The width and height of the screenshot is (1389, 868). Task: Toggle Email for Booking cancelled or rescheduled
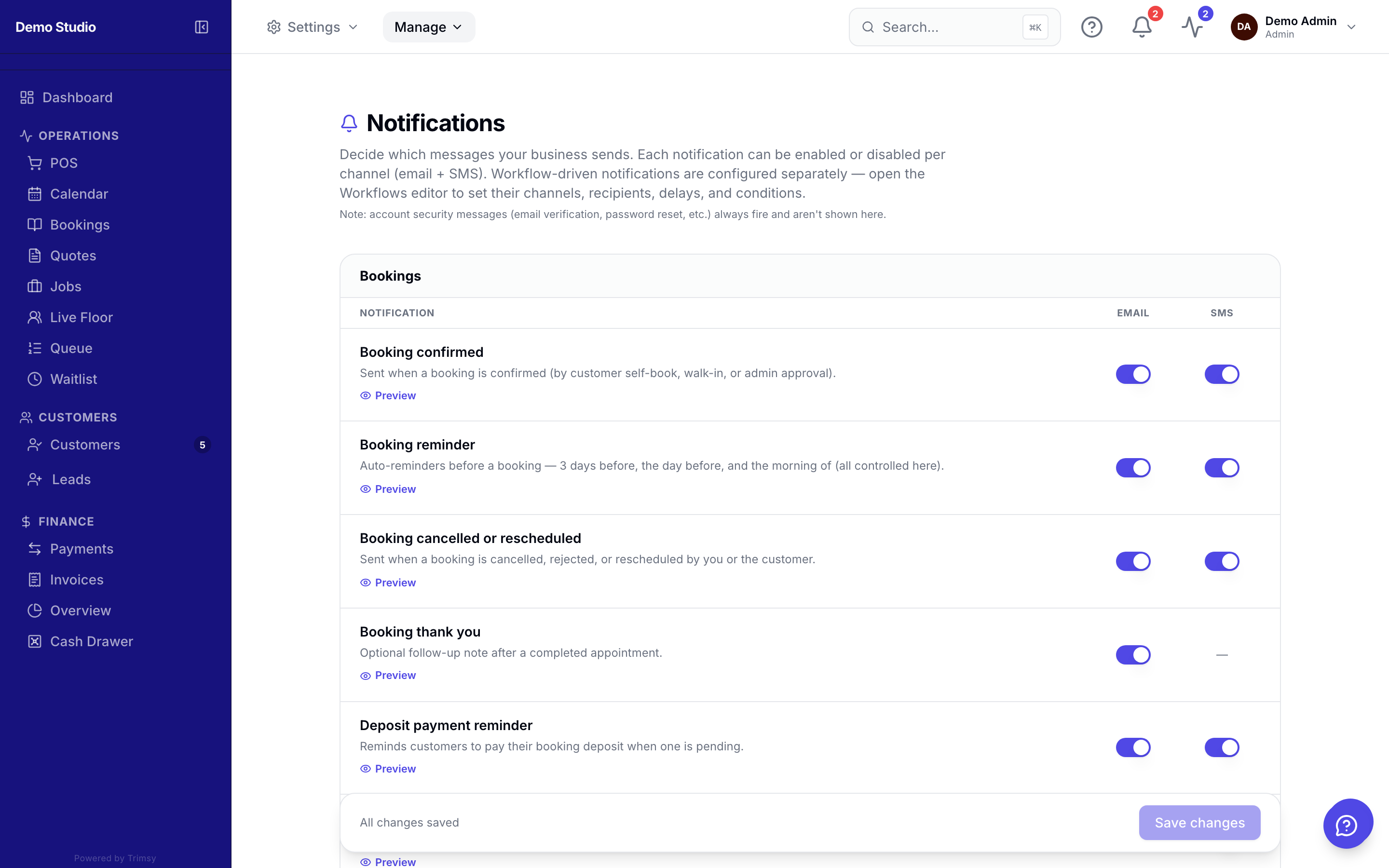click(1133, 561)
